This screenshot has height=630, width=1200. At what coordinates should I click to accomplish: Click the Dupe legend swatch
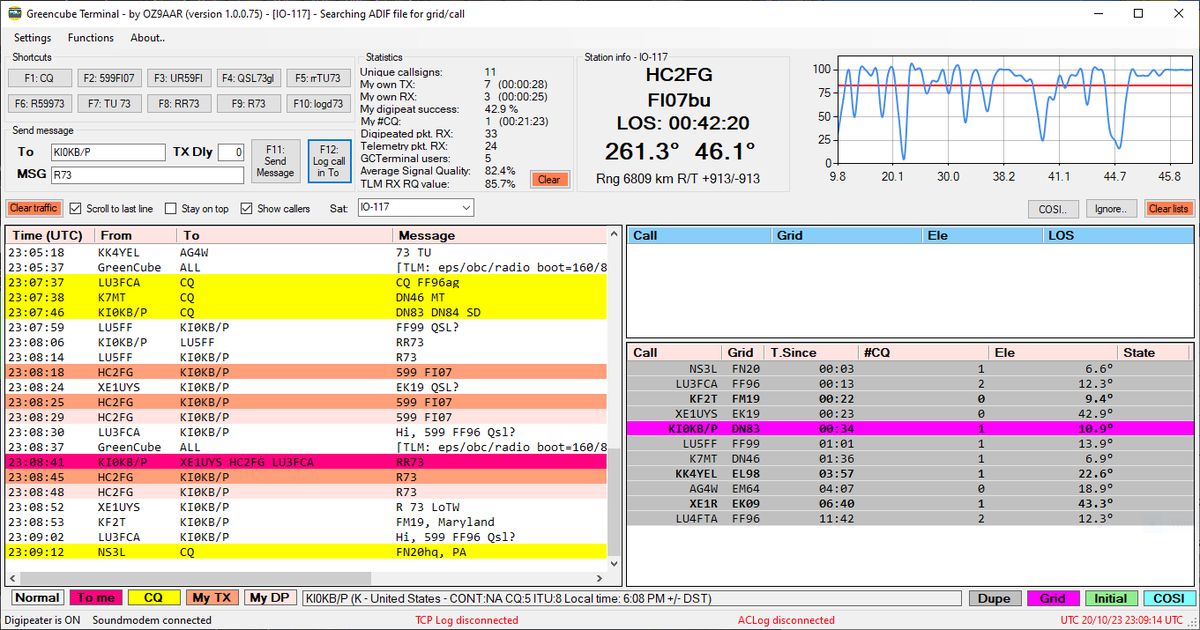coord(994,598)
